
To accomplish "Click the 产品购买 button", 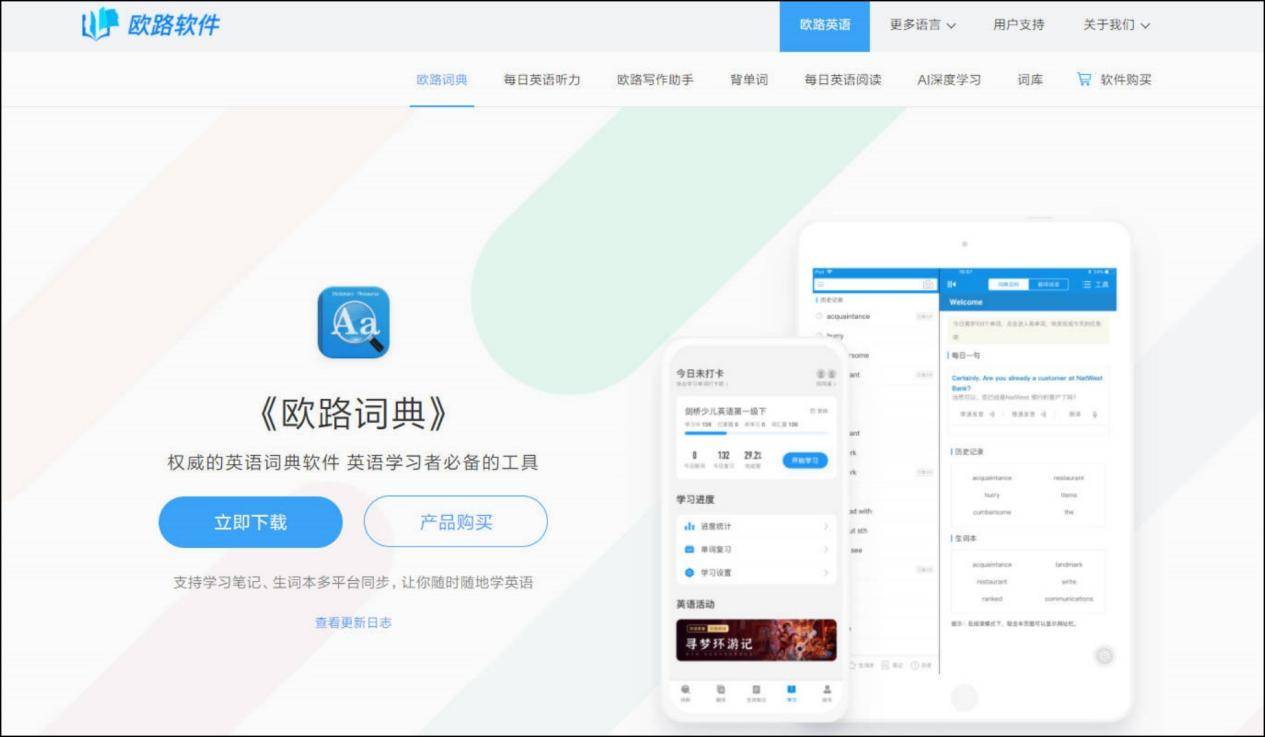I will [x=456, y=522].
